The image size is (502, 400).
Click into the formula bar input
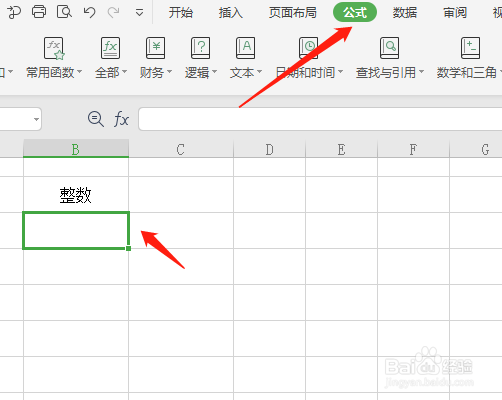pos(320,119)
